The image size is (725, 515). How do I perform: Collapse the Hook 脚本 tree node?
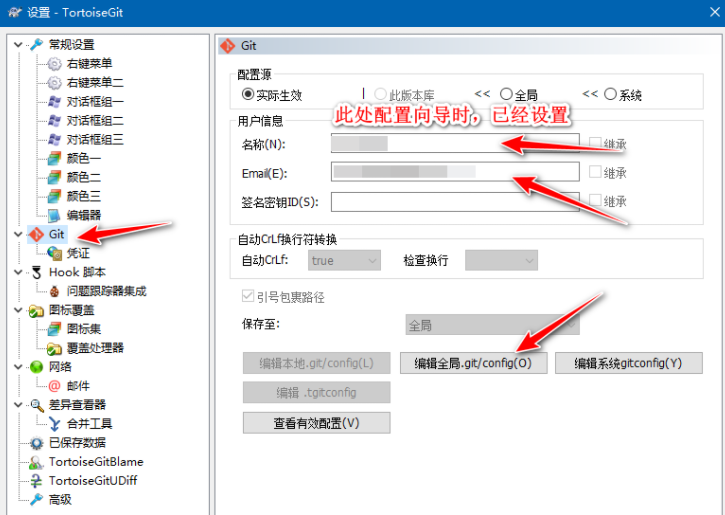click(18, 272)
